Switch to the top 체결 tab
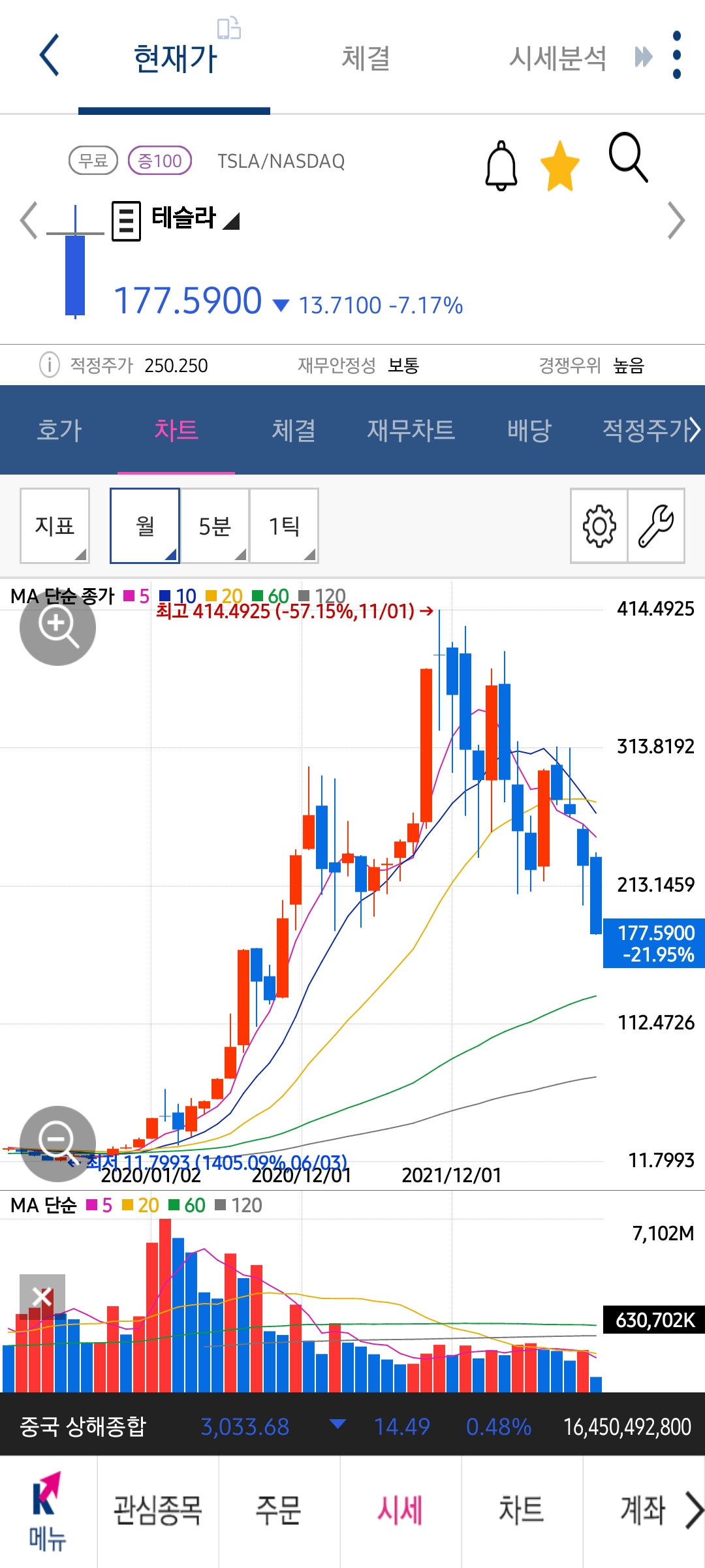The image size is (705, 1568). [x=366, y=58]
